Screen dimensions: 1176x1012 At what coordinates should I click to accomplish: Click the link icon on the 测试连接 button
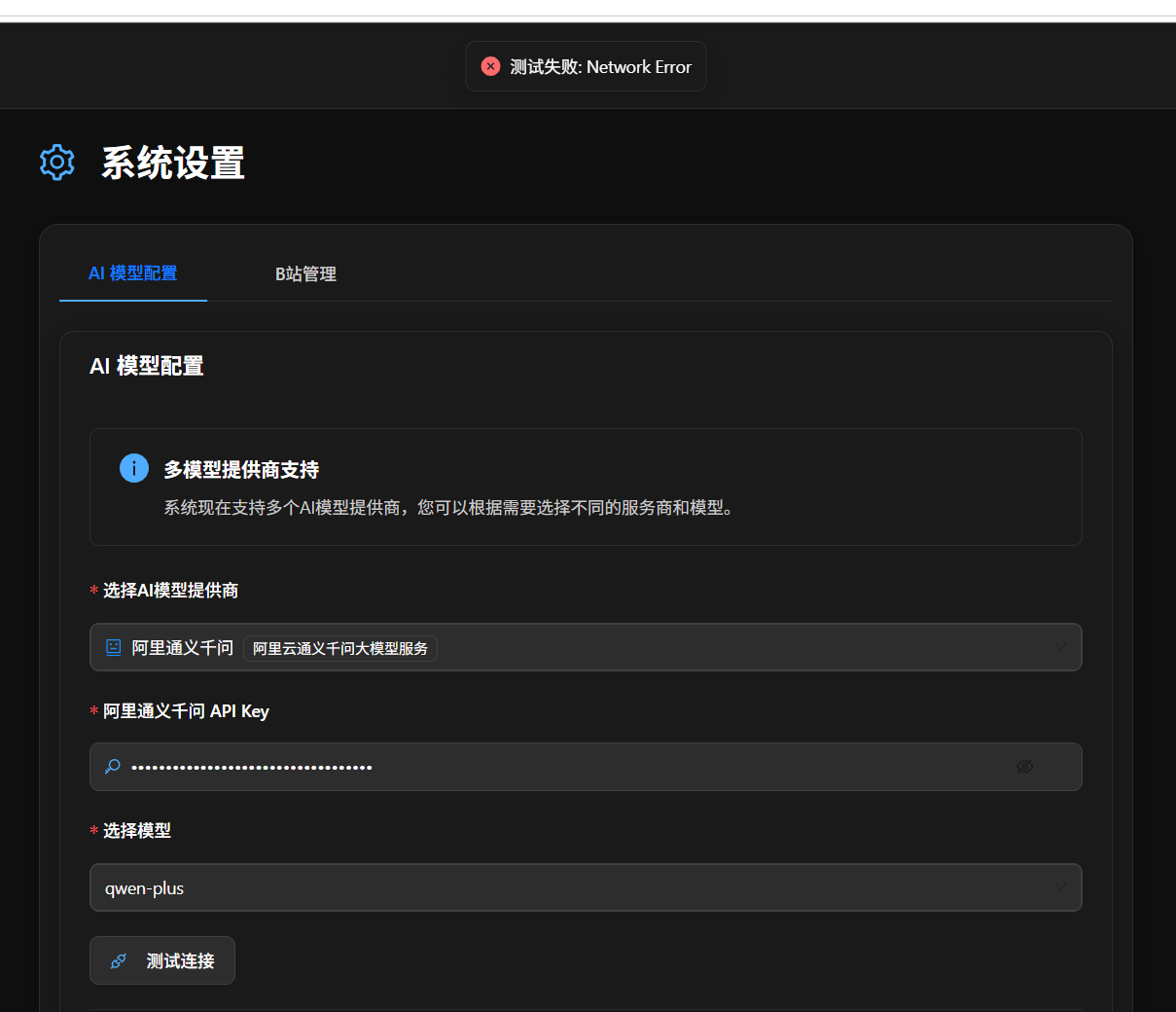point(119,961)
